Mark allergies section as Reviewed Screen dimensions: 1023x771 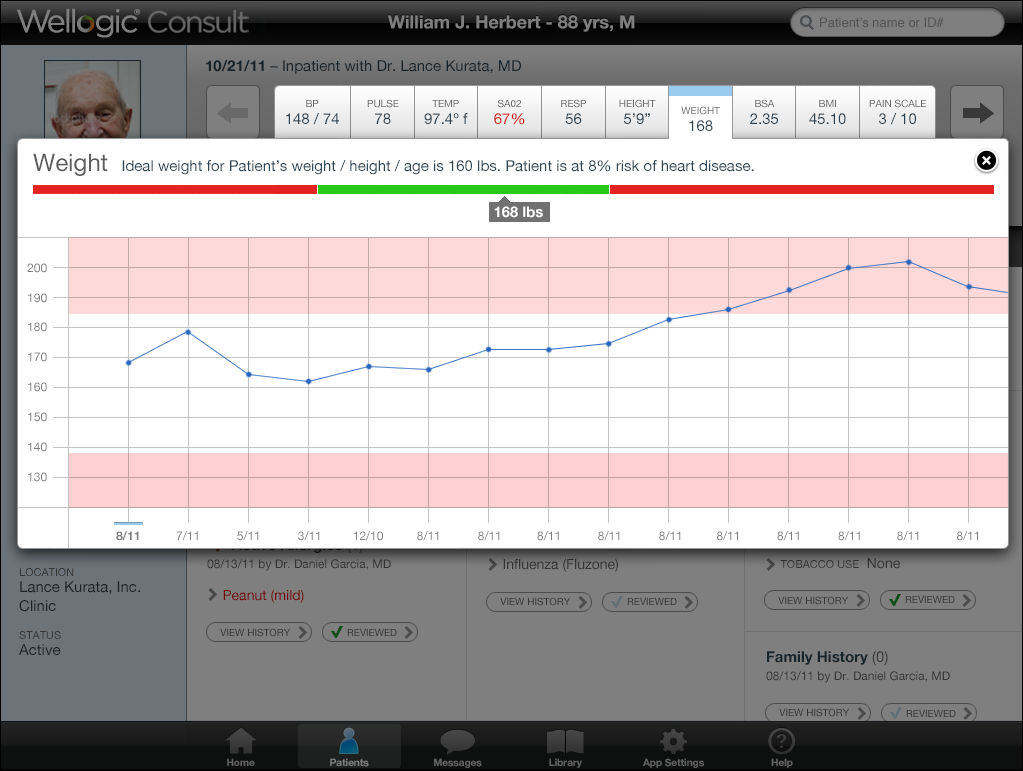tap(370, 632)
